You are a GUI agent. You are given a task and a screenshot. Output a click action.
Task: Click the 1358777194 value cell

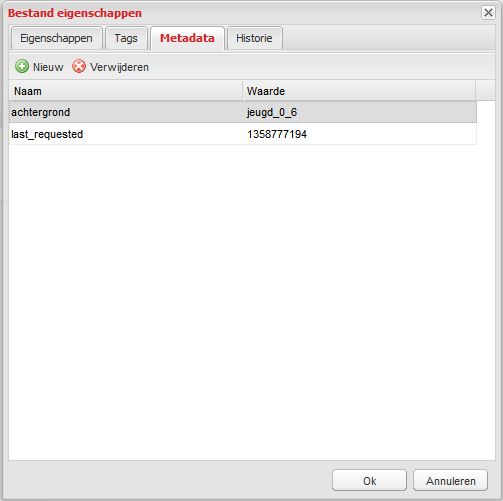360,134
